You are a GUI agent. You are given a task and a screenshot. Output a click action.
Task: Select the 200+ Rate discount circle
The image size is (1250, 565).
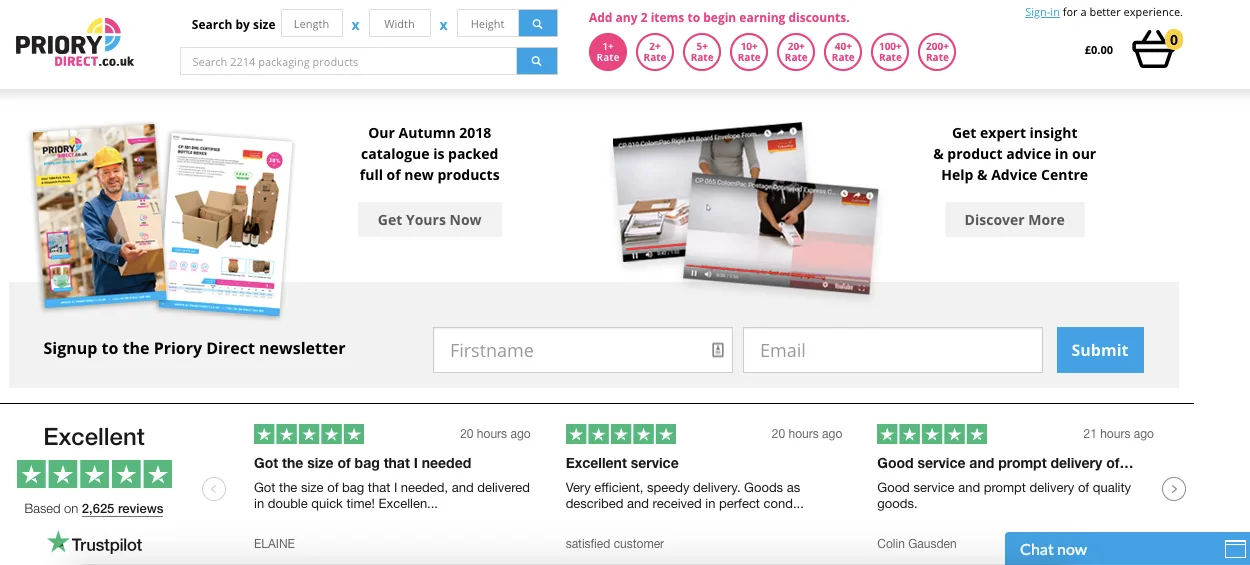click(x=937, y=52)
